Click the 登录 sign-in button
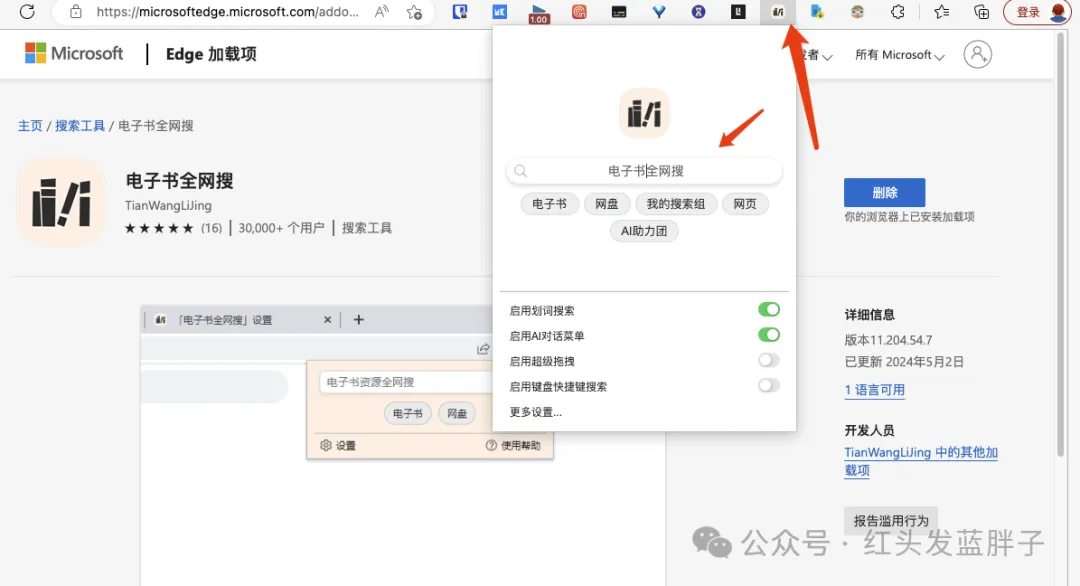Screen dimensions: 1080x586 tap(1039, 12)
